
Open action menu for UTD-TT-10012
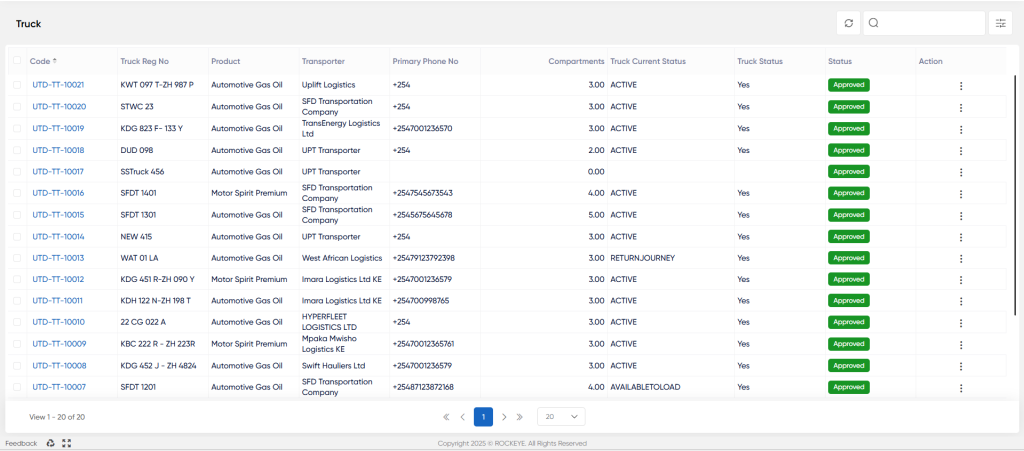961,280
